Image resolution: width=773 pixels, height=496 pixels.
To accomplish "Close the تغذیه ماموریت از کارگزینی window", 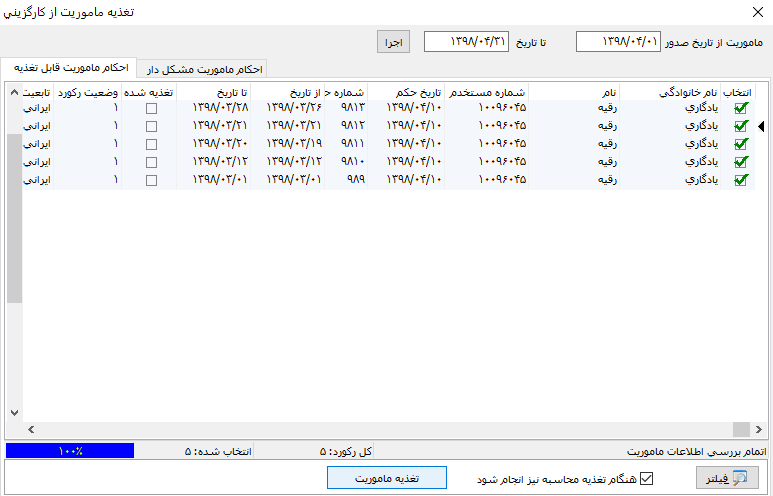I will coord(758,12).
